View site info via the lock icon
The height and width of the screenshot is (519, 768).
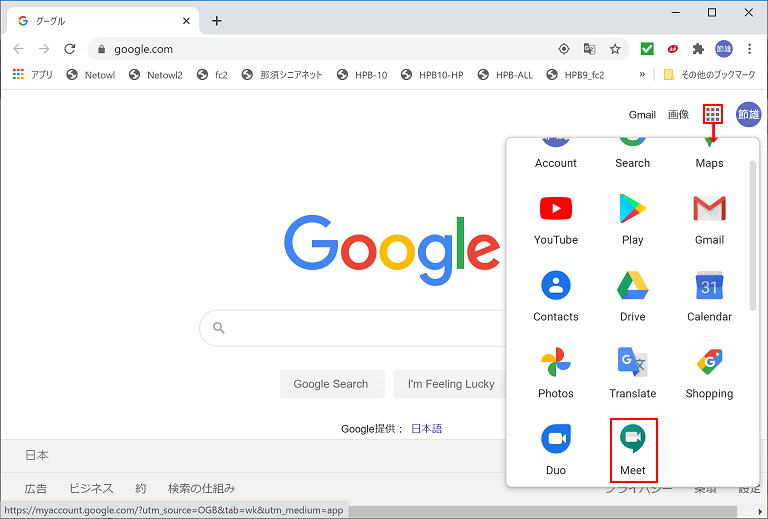(101, 49)
